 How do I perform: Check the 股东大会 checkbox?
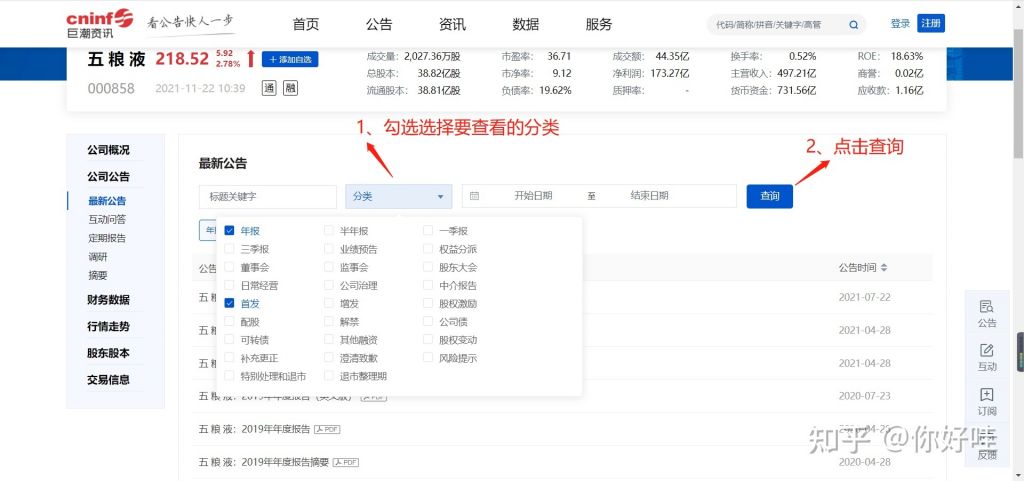pos(428,267)
